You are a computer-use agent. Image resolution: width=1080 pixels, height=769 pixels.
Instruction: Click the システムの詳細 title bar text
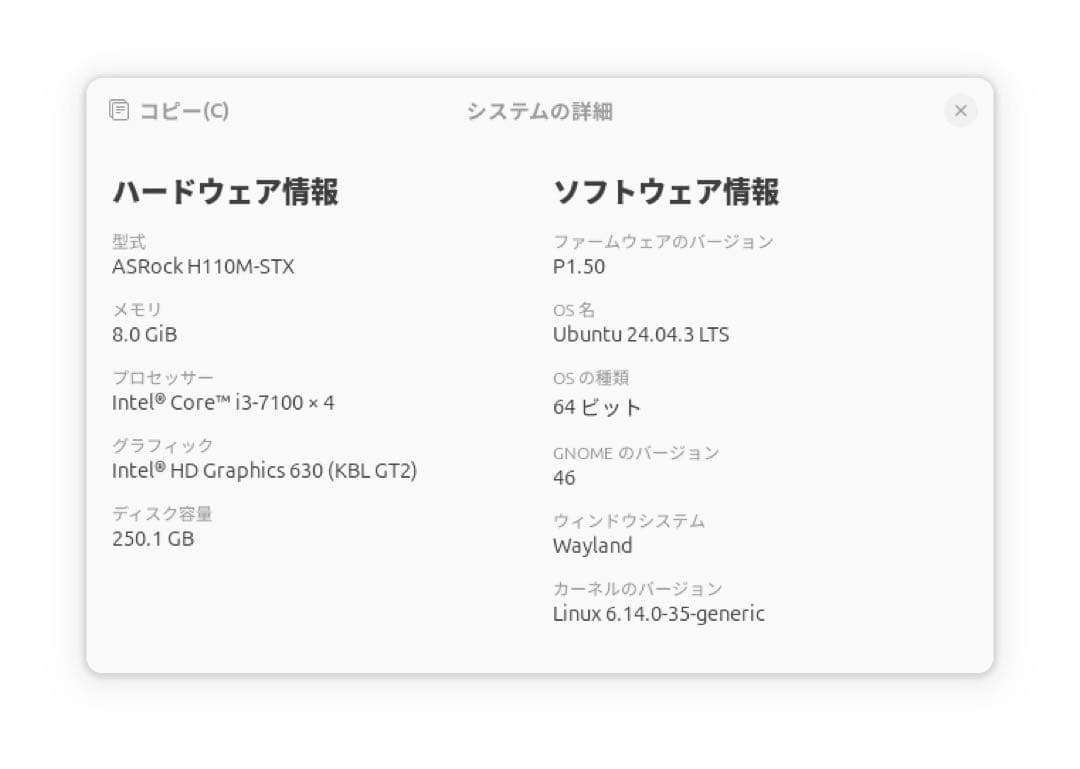(540, 113)
